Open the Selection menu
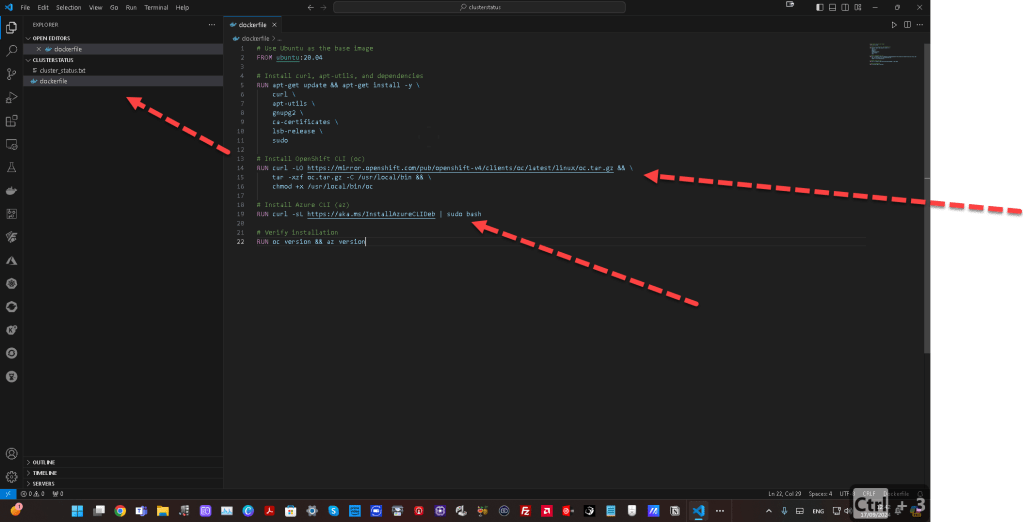1023x522 pixels. pyautogui.click(x=69, y=7)
